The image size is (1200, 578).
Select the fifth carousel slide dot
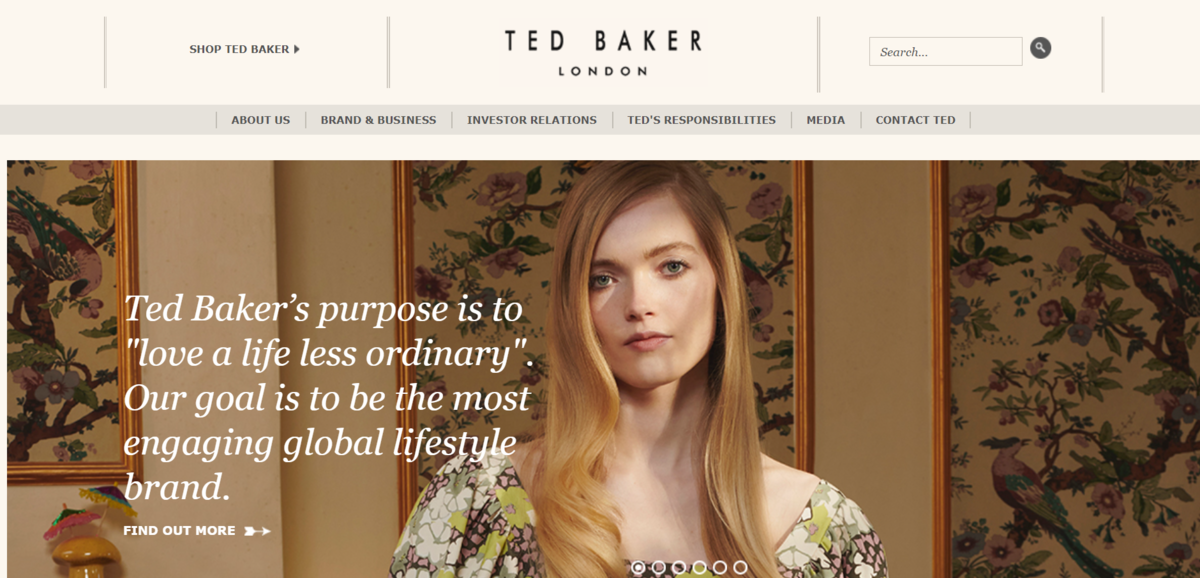click(x=720, y=567)
